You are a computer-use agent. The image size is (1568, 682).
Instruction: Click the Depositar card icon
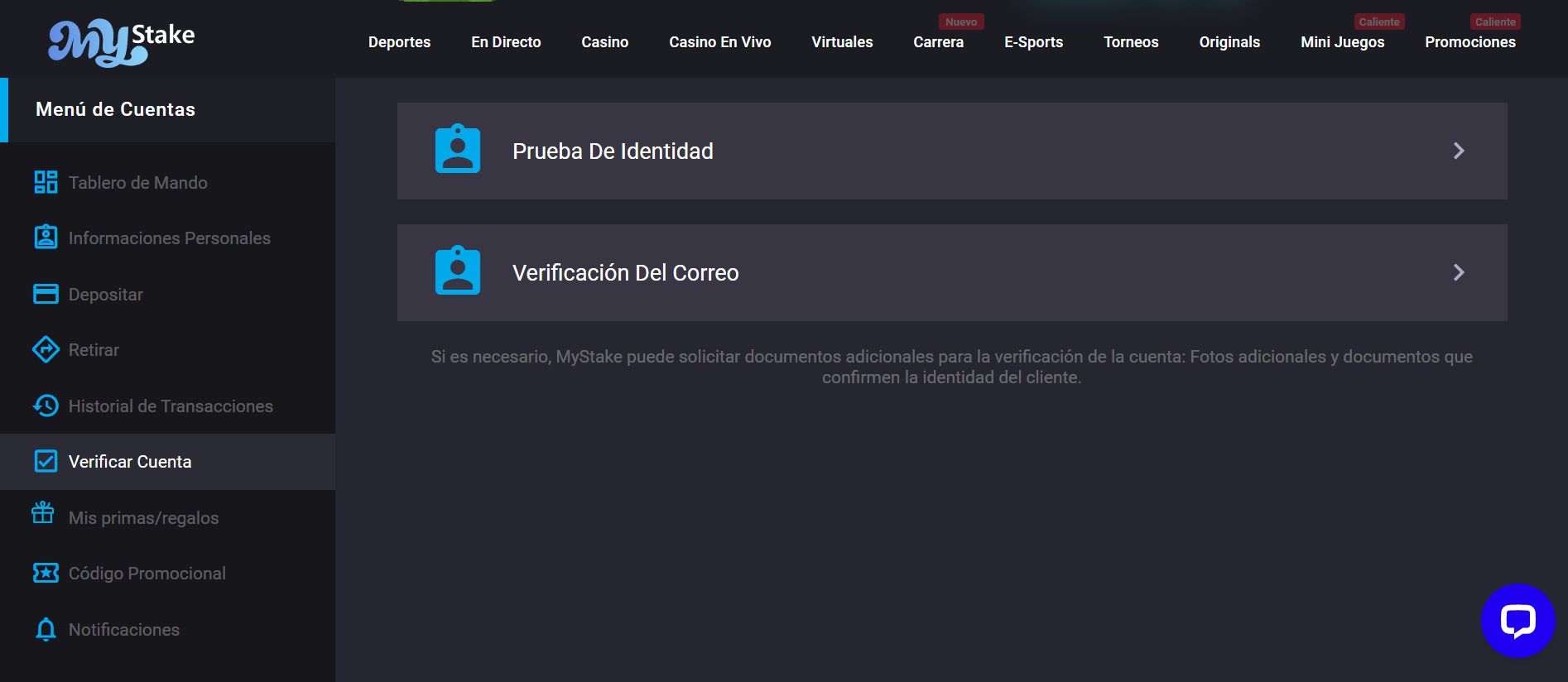tap(46, 294)
